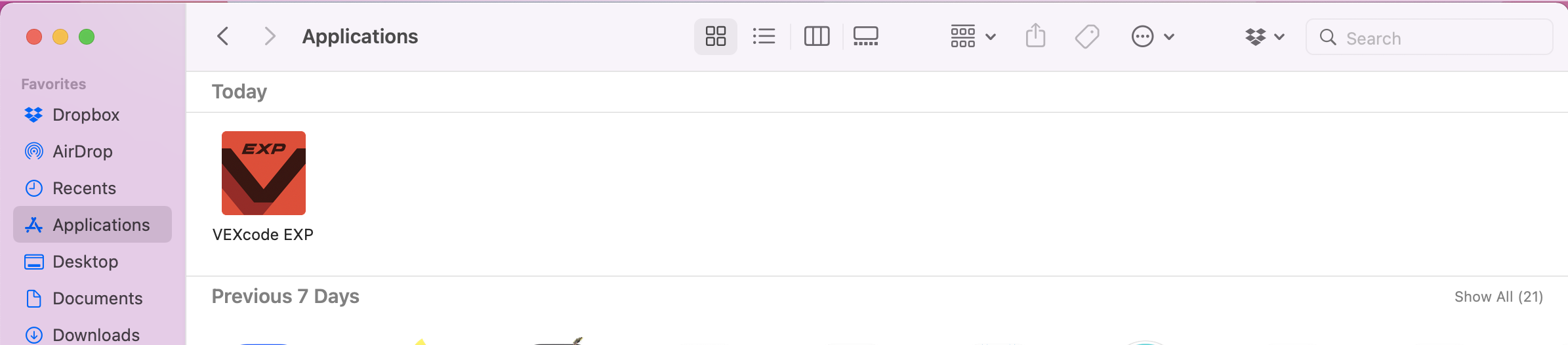The height and width of the screenshot is (345, 1568).
Task: Click the tag icon to edit tags
Action: point(1087,36)
